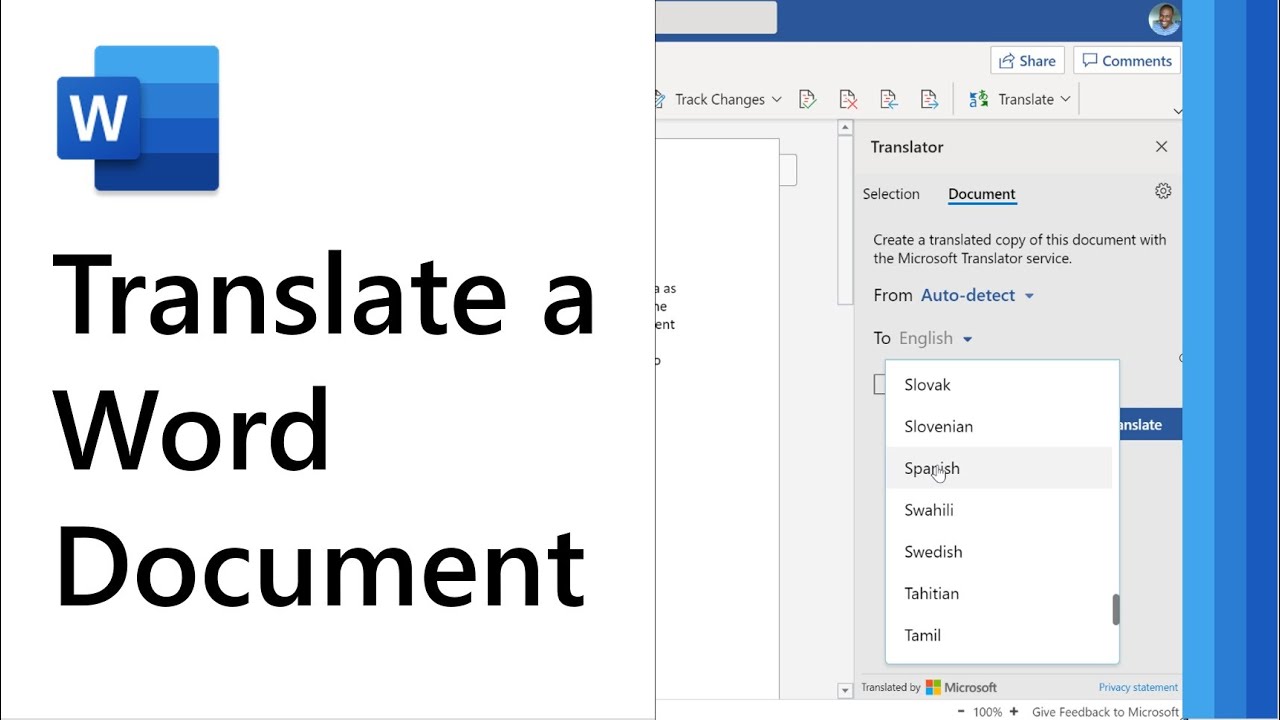Click the Translate ribbon button

[1012, 99]
